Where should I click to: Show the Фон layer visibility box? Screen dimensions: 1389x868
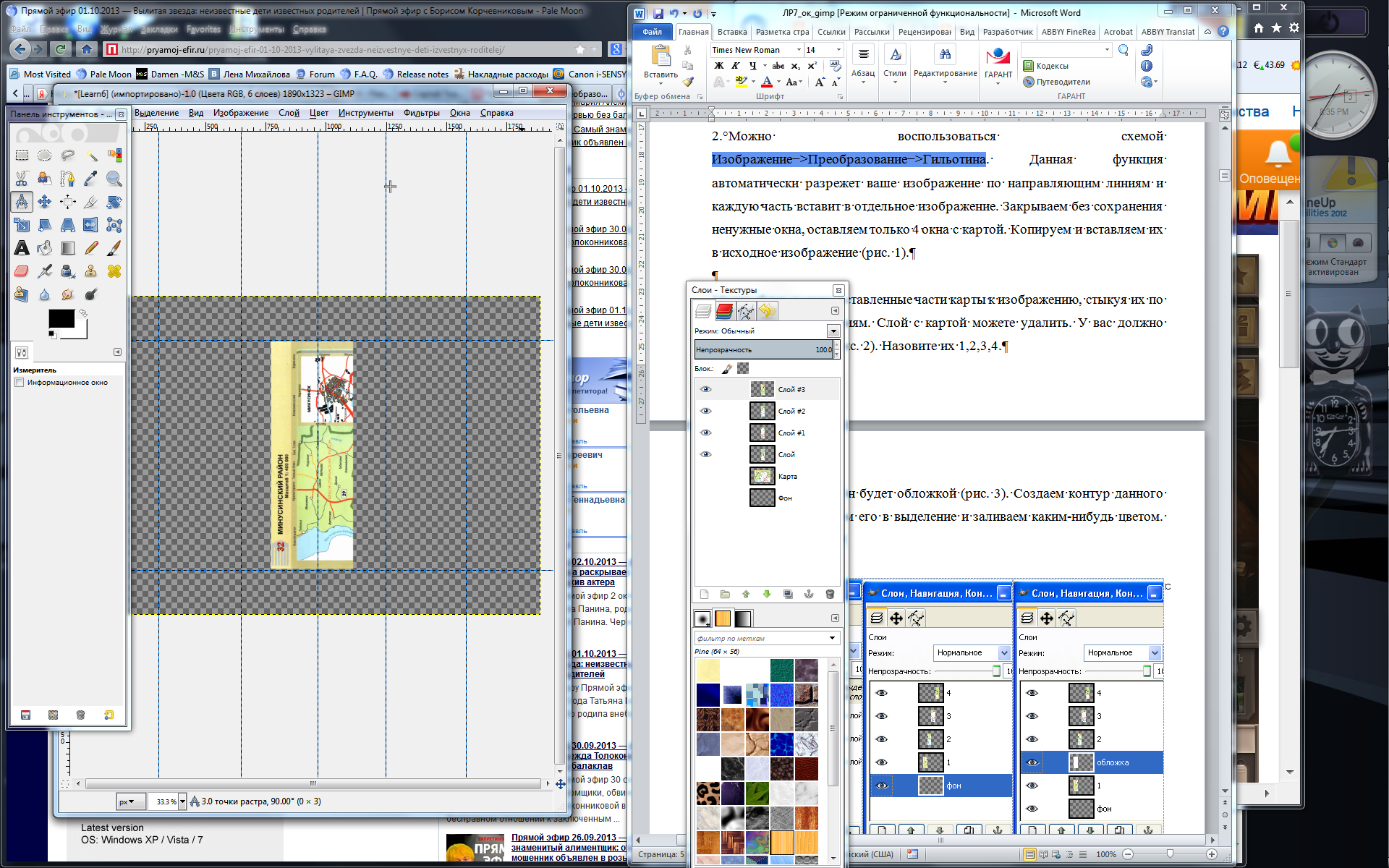(706, 498)
